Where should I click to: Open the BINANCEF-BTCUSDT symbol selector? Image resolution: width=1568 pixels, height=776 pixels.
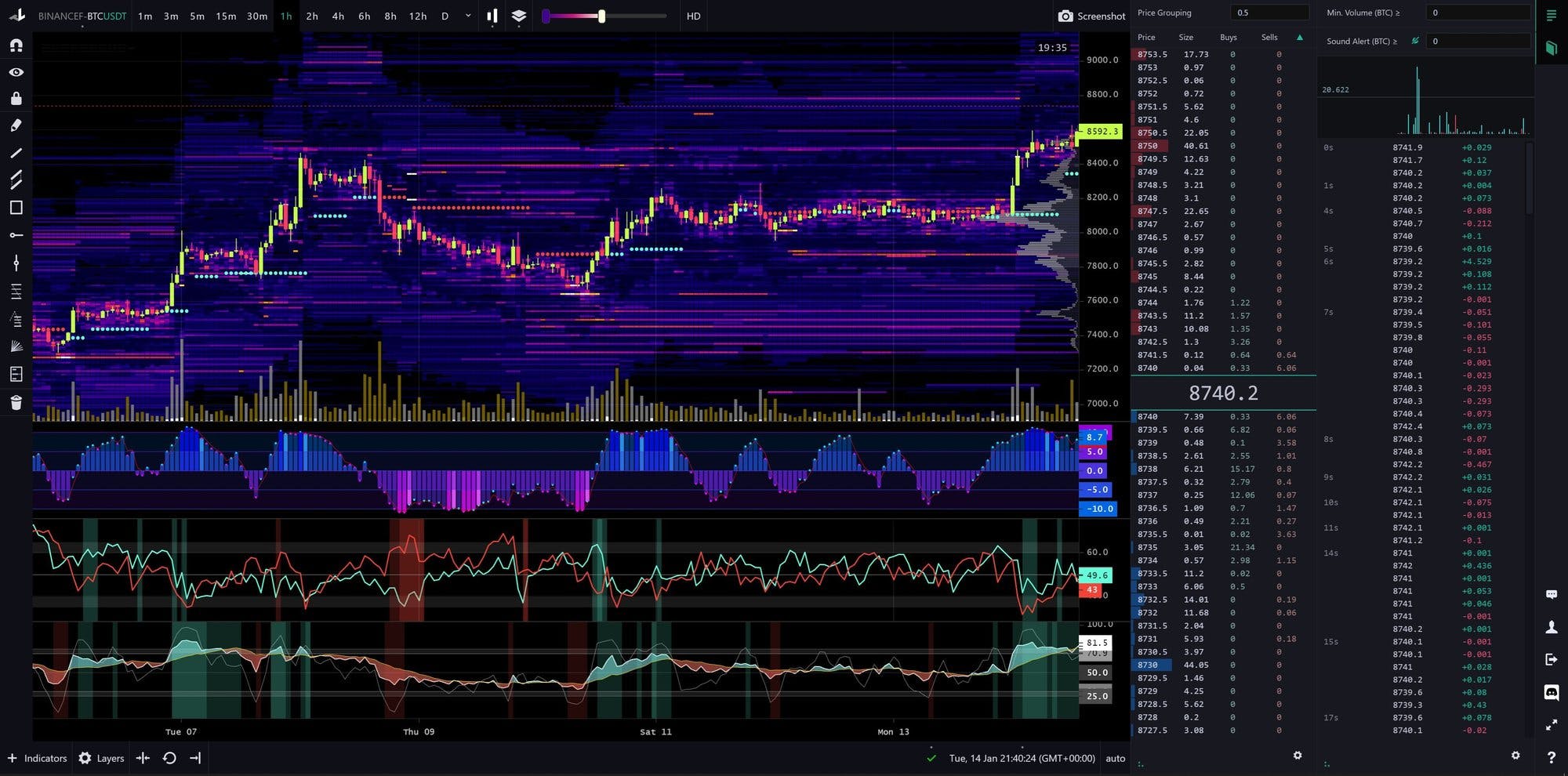[82, 16]
